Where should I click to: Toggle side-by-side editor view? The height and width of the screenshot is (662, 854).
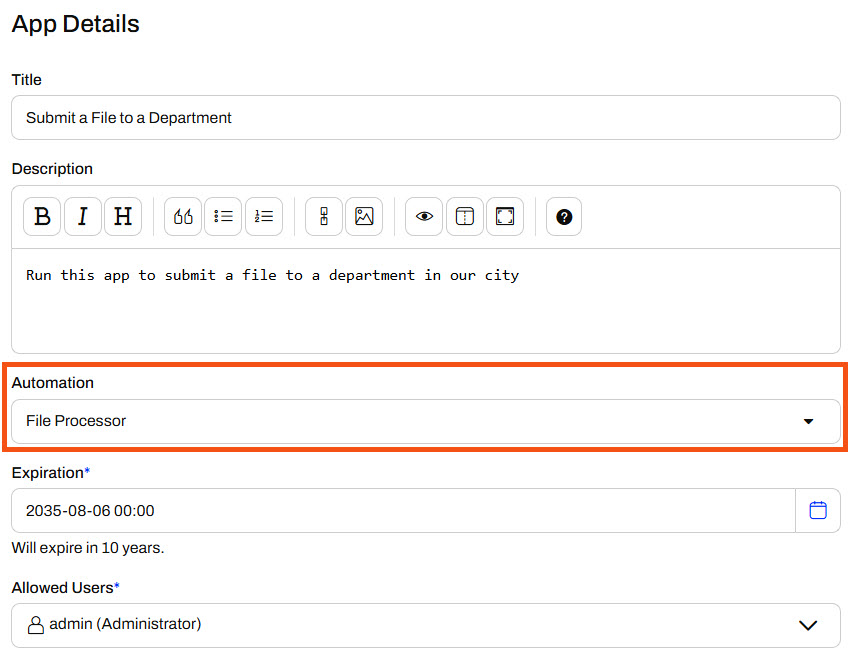[465, 217]
